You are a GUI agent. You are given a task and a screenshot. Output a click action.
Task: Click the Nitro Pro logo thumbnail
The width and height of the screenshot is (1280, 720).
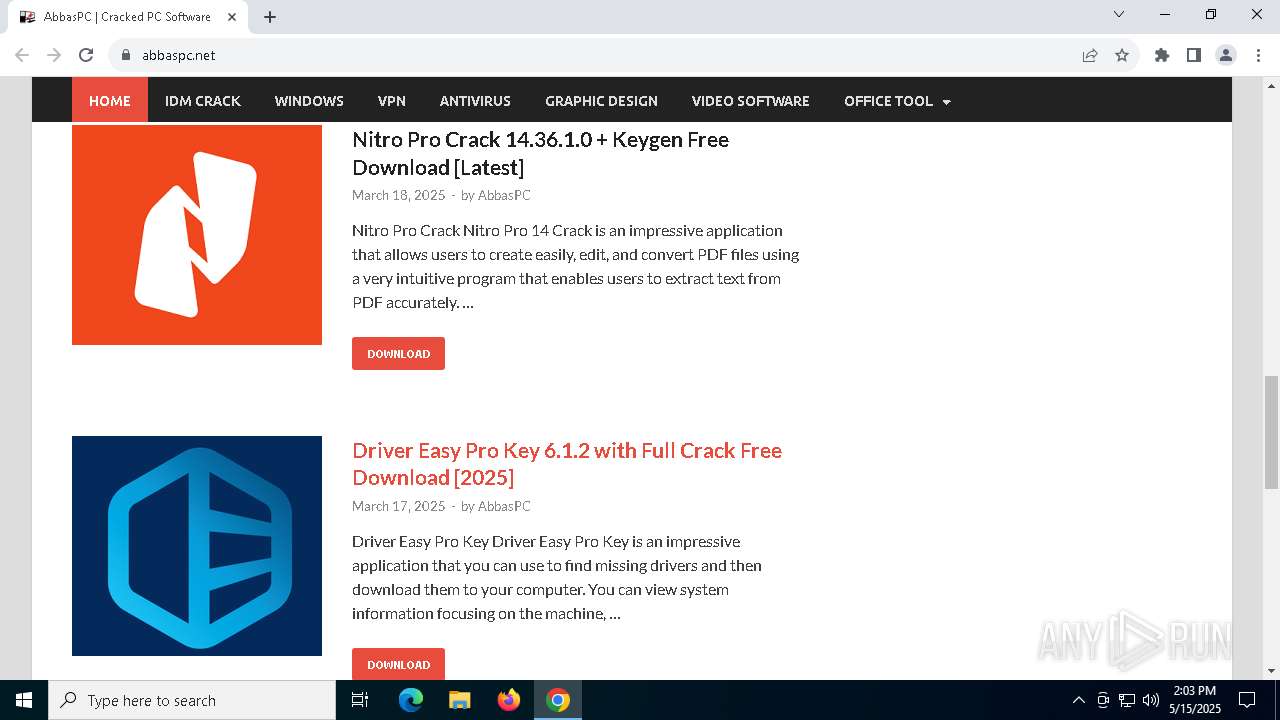coord(197,235)
